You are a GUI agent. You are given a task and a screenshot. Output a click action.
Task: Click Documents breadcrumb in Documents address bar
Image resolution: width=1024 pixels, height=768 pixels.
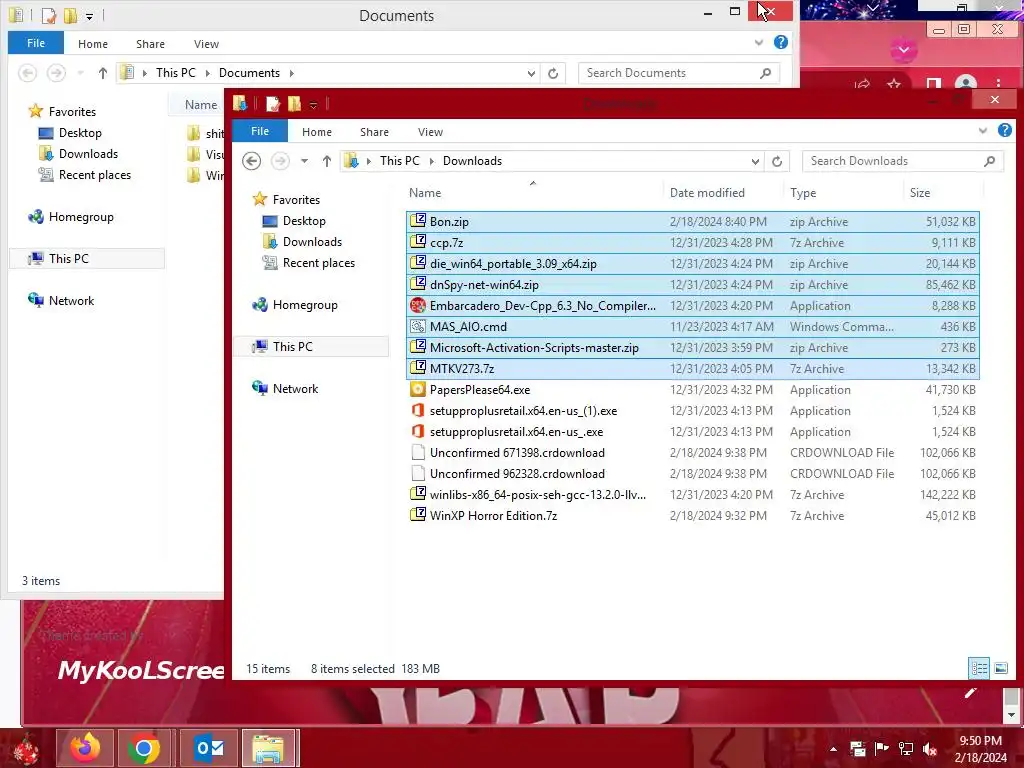tap(249, 72)
